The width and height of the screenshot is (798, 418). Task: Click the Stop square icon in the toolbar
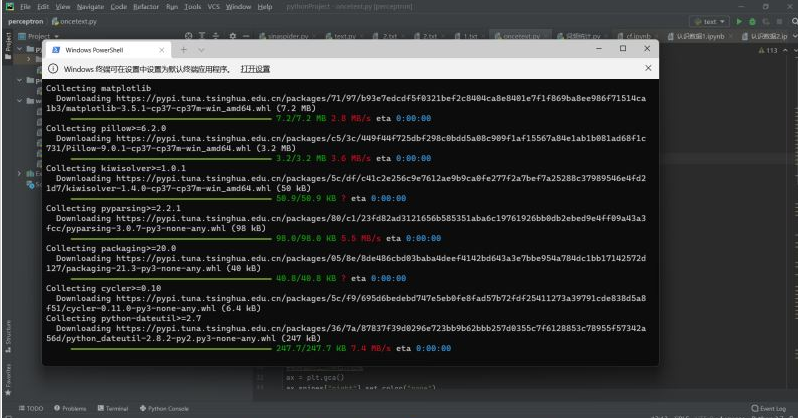point(779,21)
